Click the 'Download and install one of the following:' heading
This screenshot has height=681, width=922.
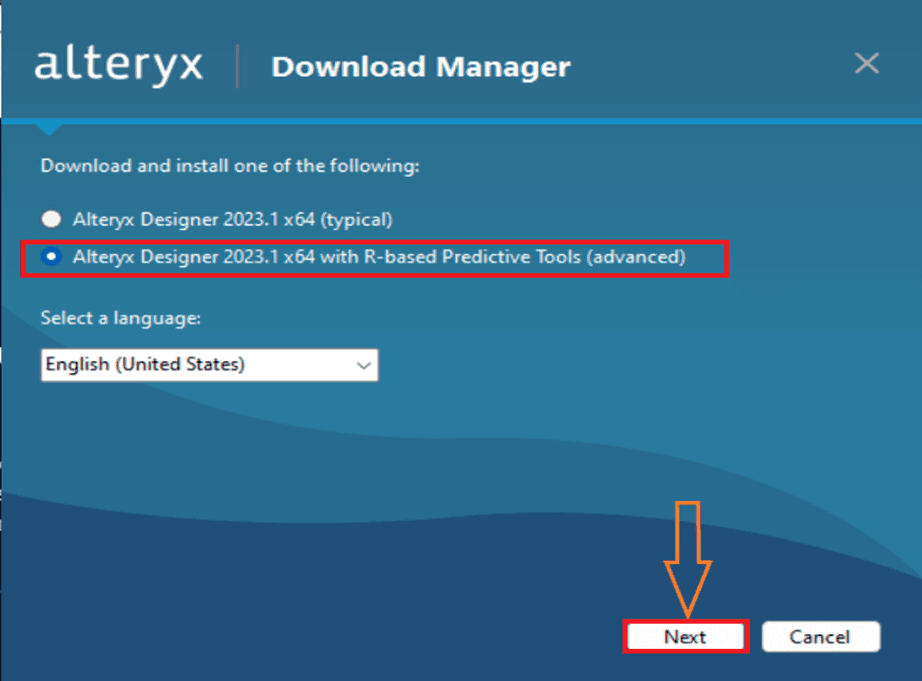tap(230, 166)
